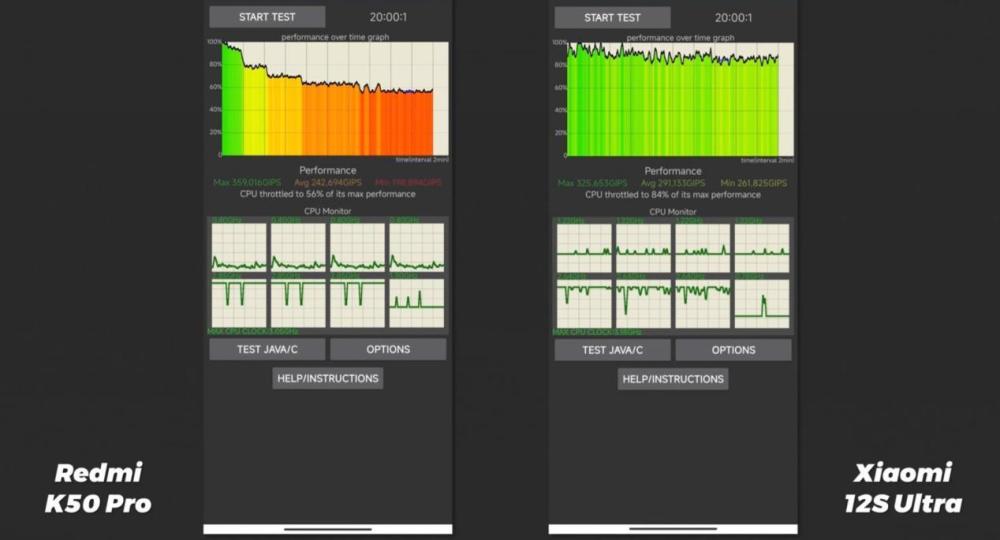This screenshot has width=1000, height=540.
Task: Click the 20:00:1 timer on left phone
Action: point(388,17)
